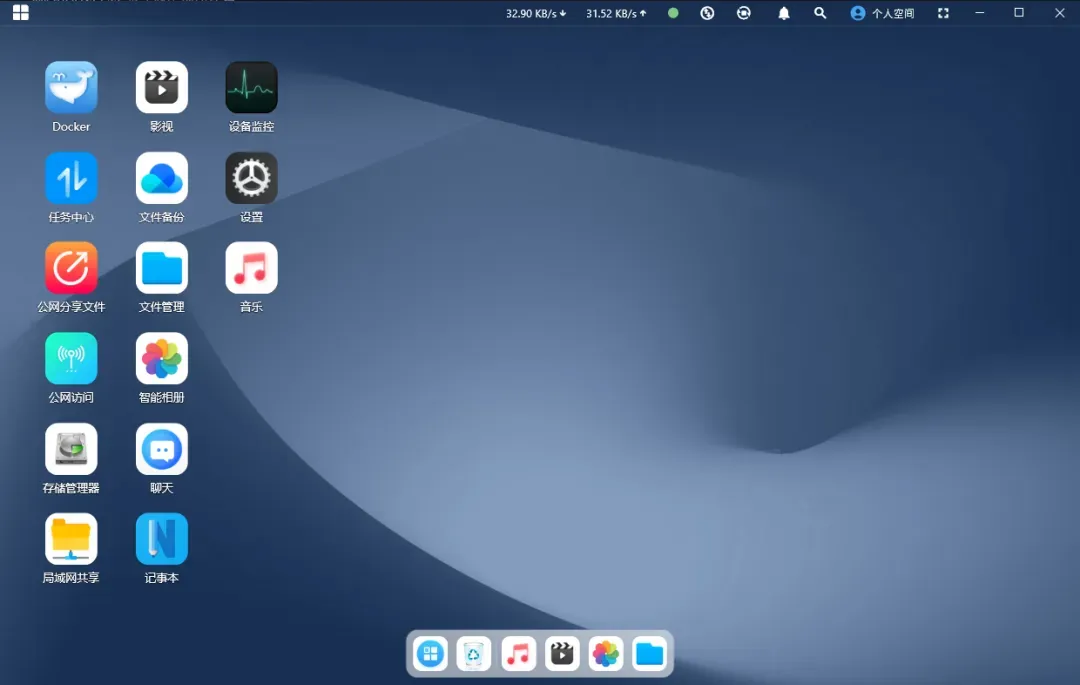
Task: Launch 设备监控 device monitor
Action: click(251, 88)
